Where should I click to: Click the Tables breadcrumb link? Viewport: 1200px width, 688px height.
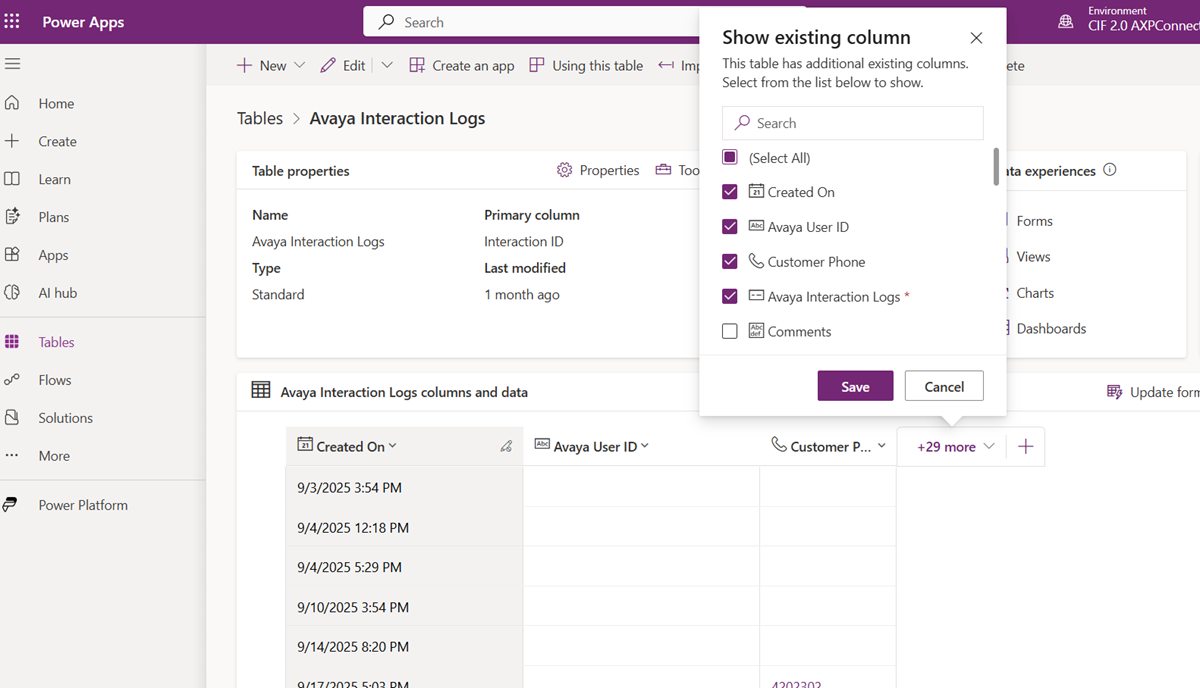[260, 118]
